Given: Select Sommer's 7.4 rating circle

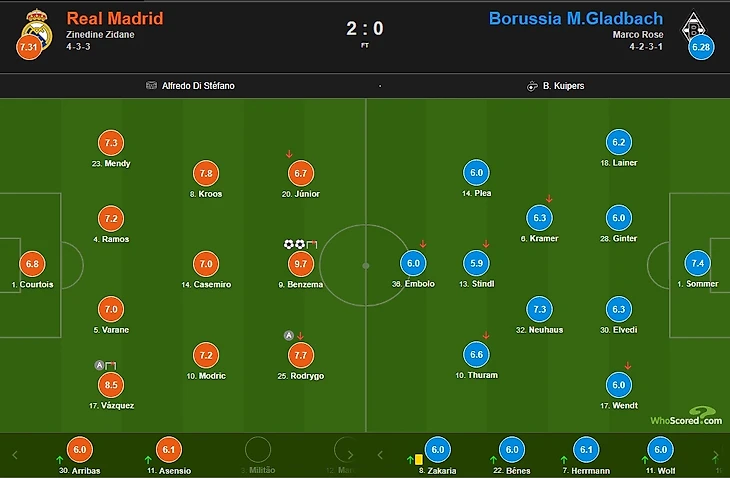Looking at the screenshot, I should (697, 263).
